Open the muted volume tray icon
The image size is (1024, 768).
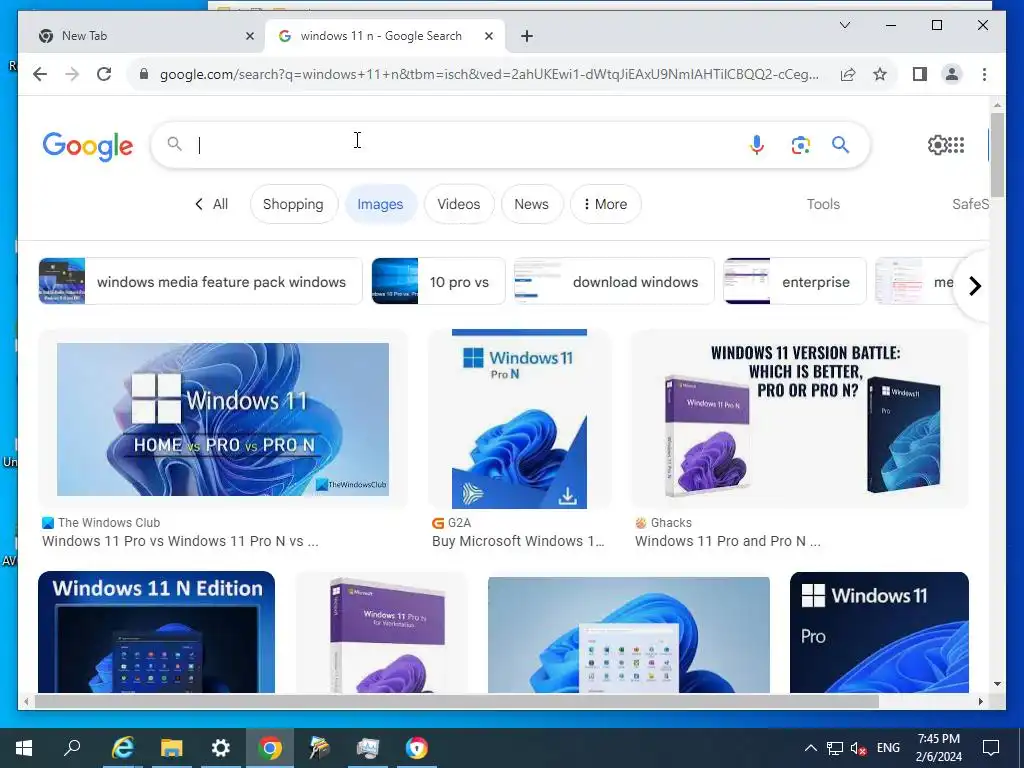pyautogui.click(x=858, y=748)
